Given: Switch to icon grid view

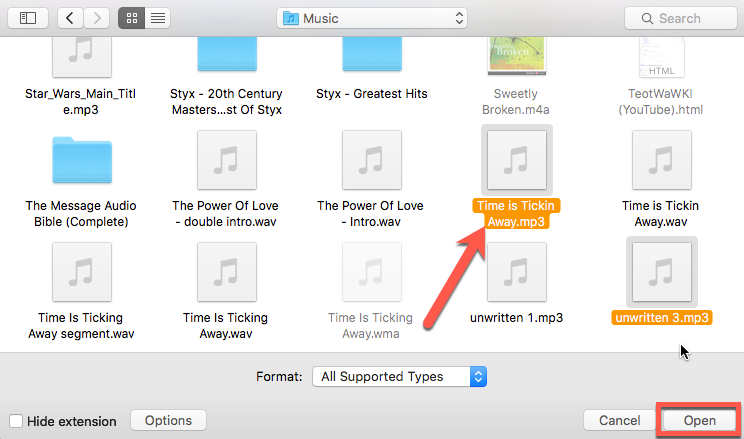Looking at the screenshot, I should (131, 18).
